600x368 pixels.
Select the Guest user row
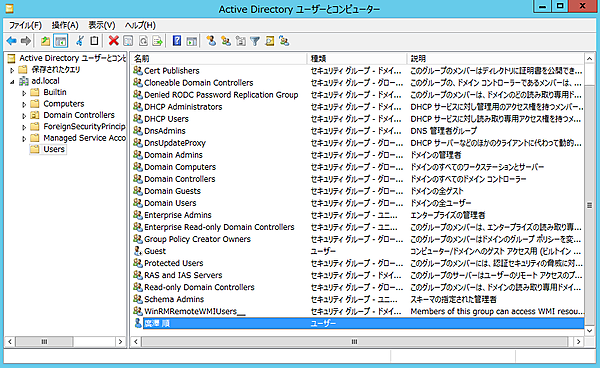click(358, 251)
